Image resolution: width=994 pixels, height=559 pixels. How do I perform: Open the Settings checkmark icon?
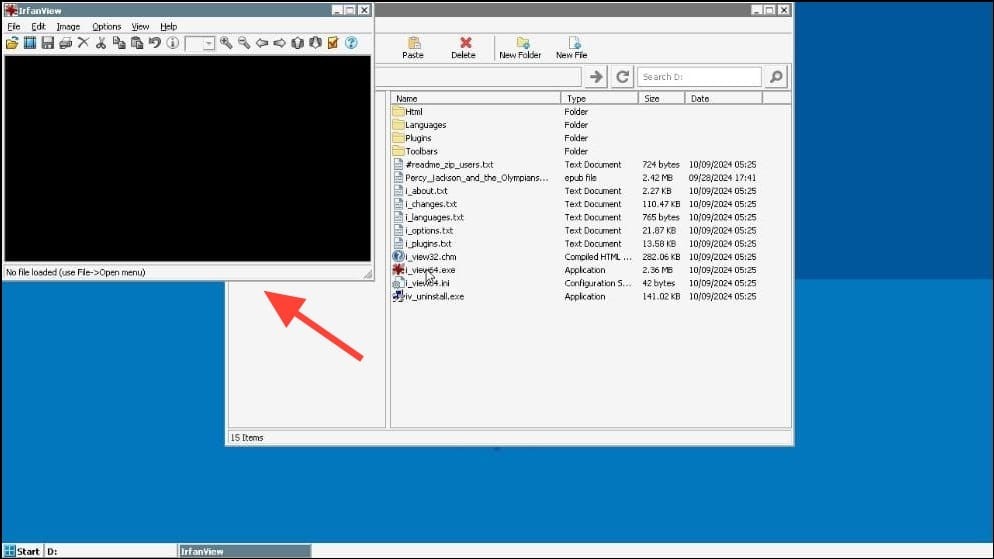(333, 43)
